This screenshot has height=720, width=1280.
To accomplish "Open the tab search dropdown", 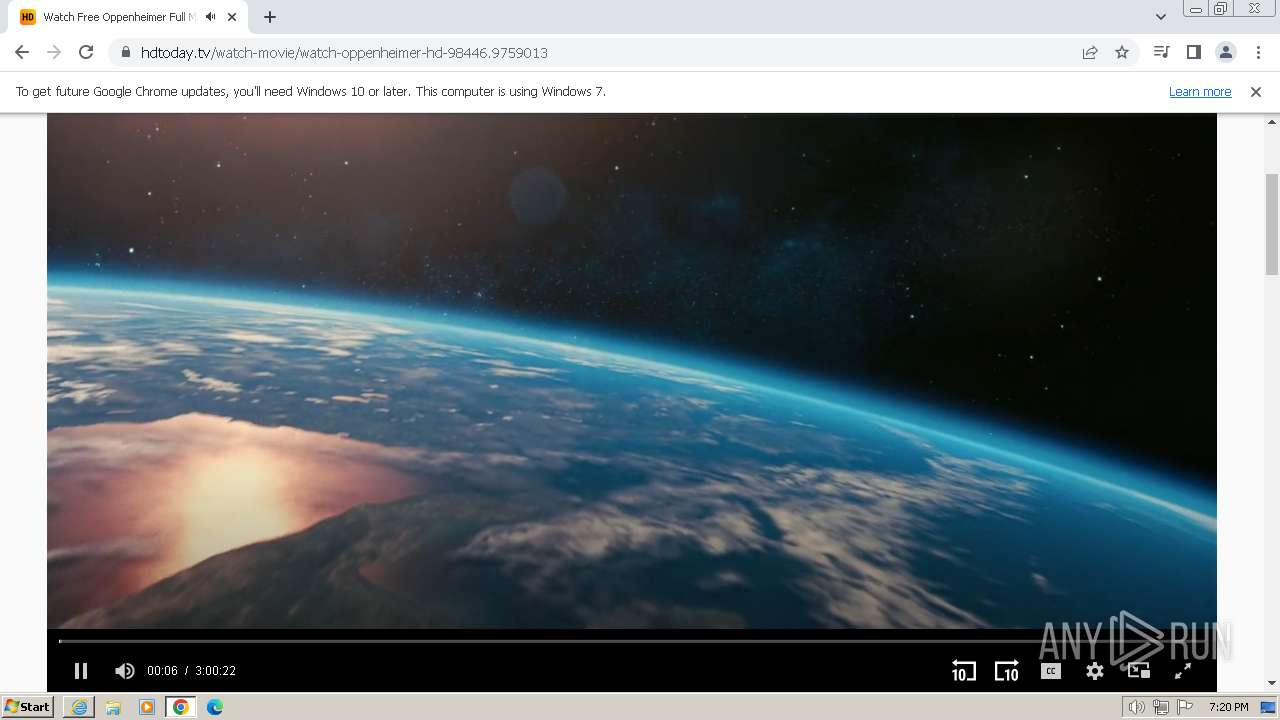I will [1161, 16].
